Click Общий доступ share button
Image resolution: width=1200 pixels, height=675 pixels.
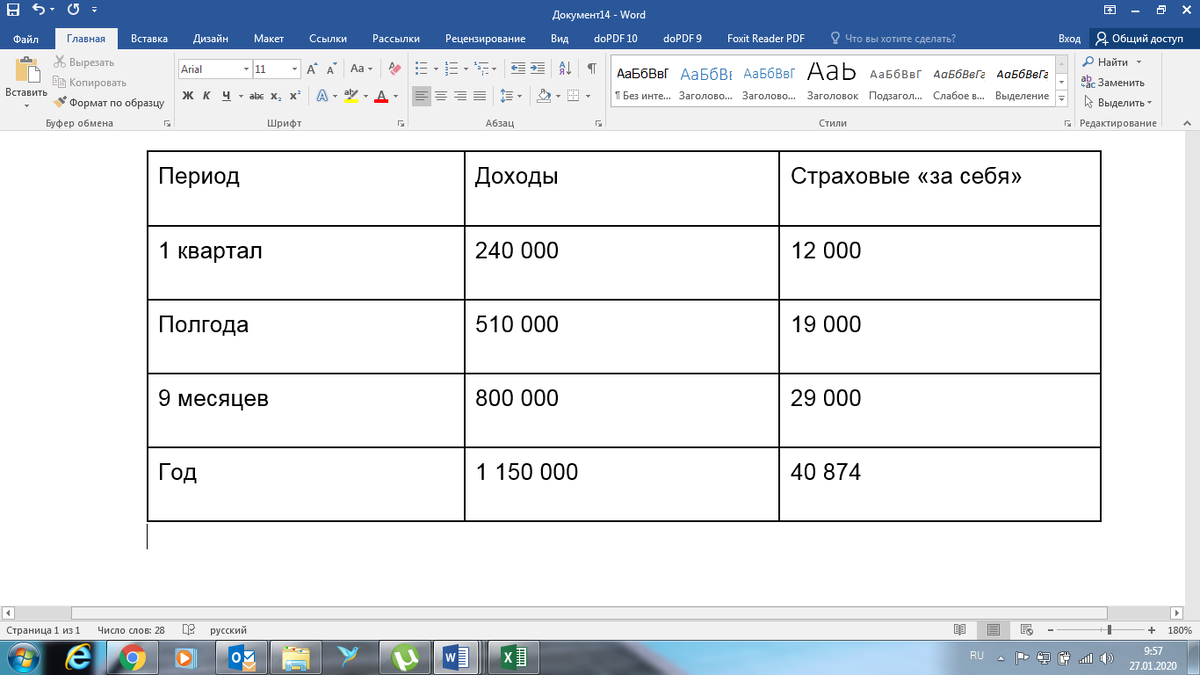point(1140,38)
